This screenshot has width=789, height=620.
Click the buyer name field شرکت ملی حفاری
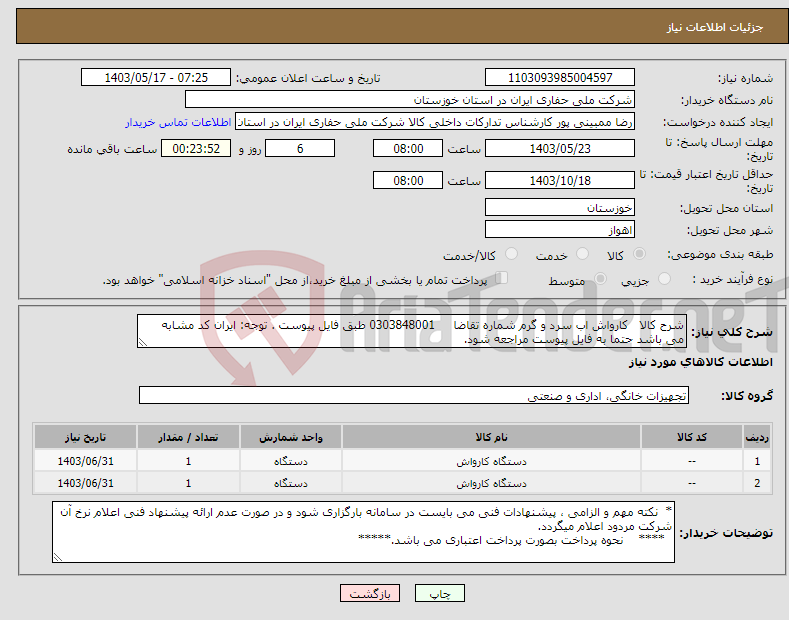(x=410, y=100)
